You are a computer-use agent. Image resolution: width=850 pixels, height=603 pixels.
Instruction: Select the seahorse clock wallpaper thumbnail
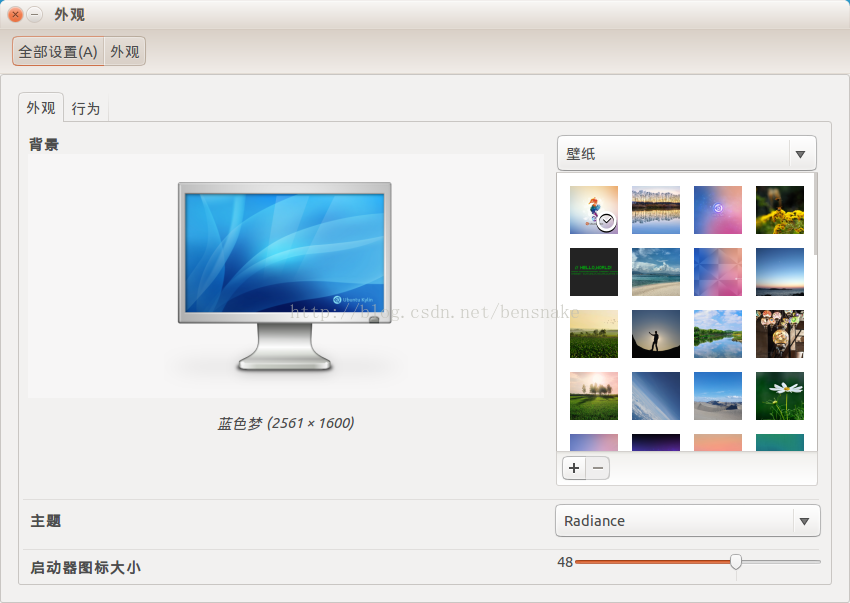click(x=594, y=210)
